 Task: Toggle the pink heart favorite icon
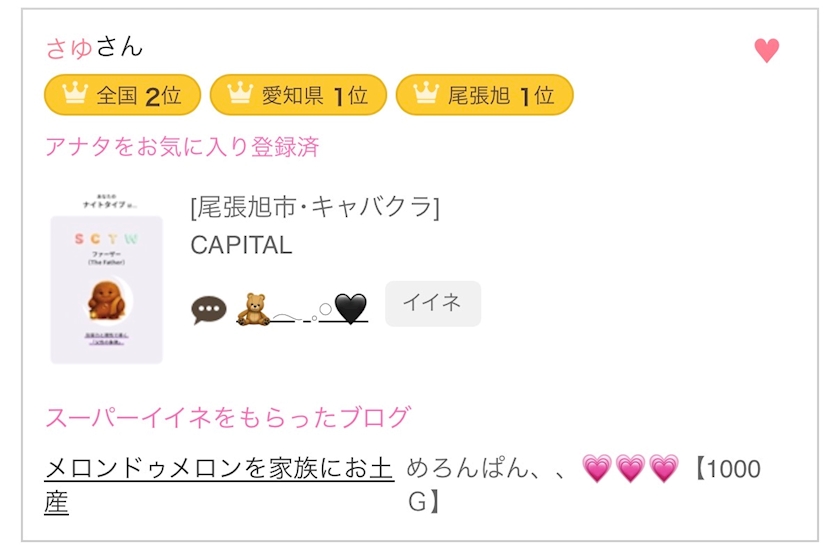tap(766, 51)
